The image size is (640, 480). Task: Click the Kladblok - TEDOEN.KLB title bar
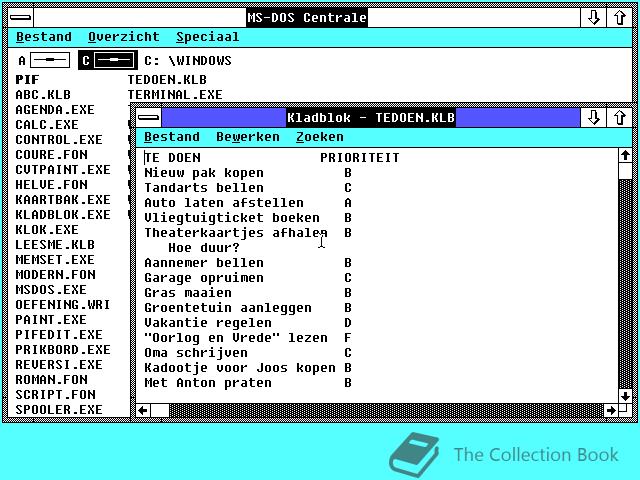click(x=371, y=118)
